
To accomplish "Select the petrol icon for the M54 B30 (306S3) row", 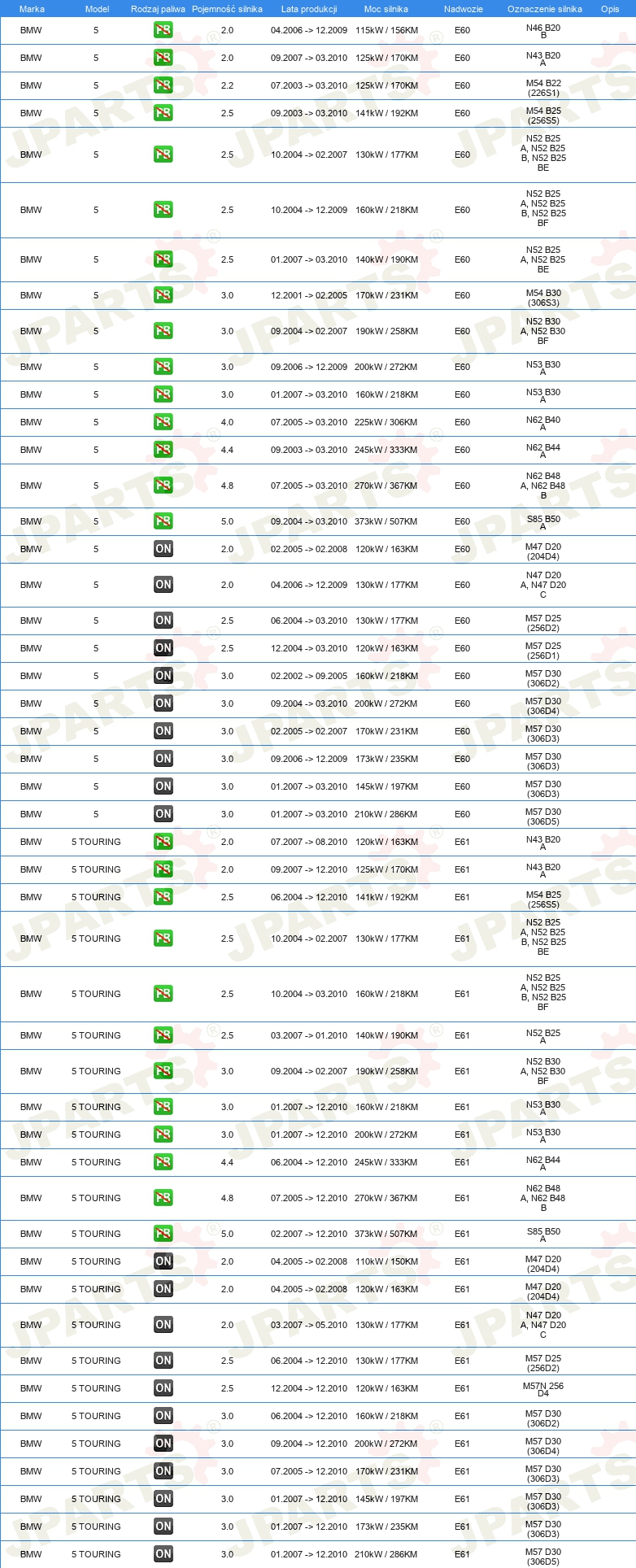I will pyautogui.click(x=163, y=295).
